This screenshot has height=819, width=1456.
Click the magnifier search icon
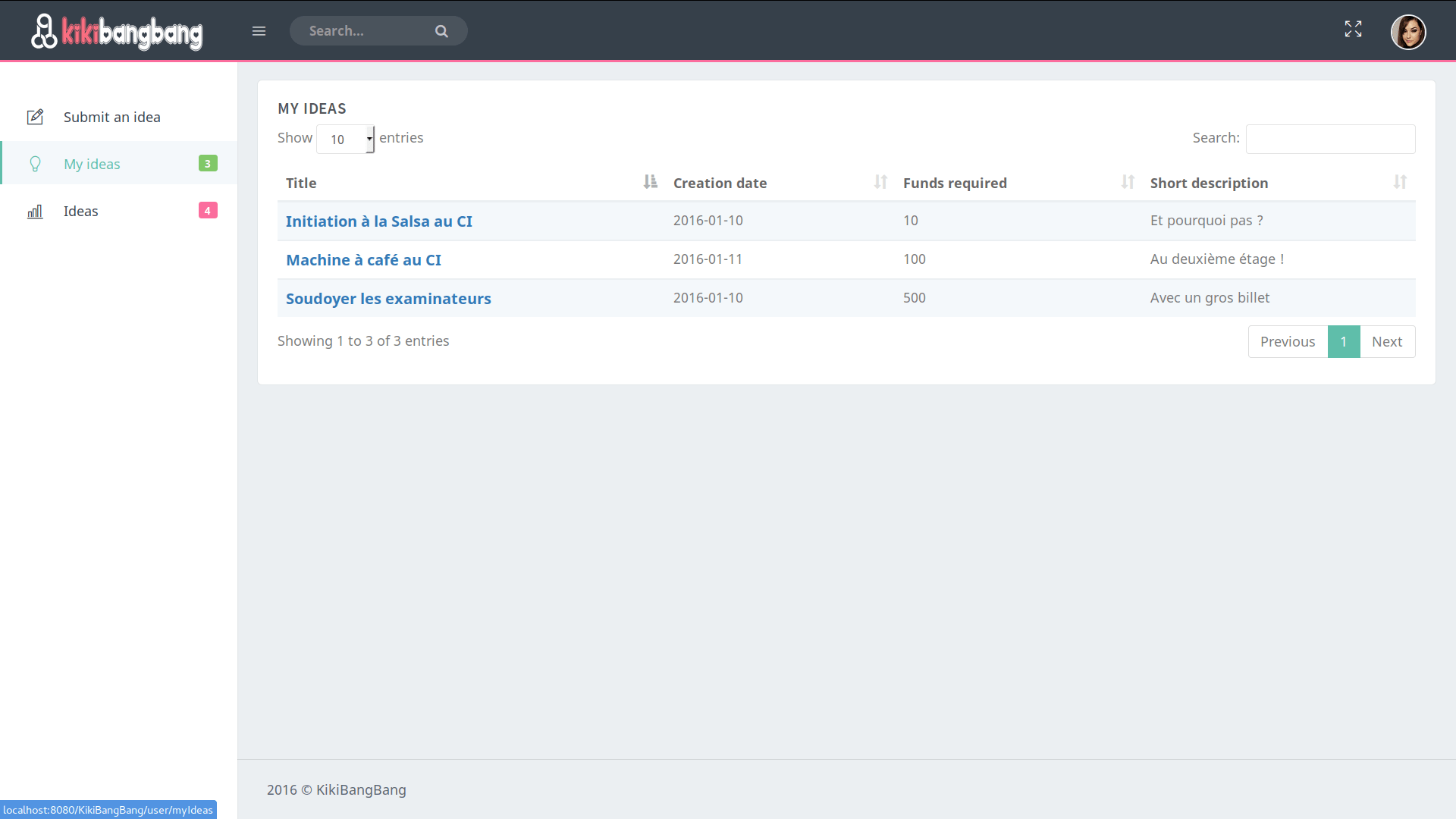[x=441, y=31]
